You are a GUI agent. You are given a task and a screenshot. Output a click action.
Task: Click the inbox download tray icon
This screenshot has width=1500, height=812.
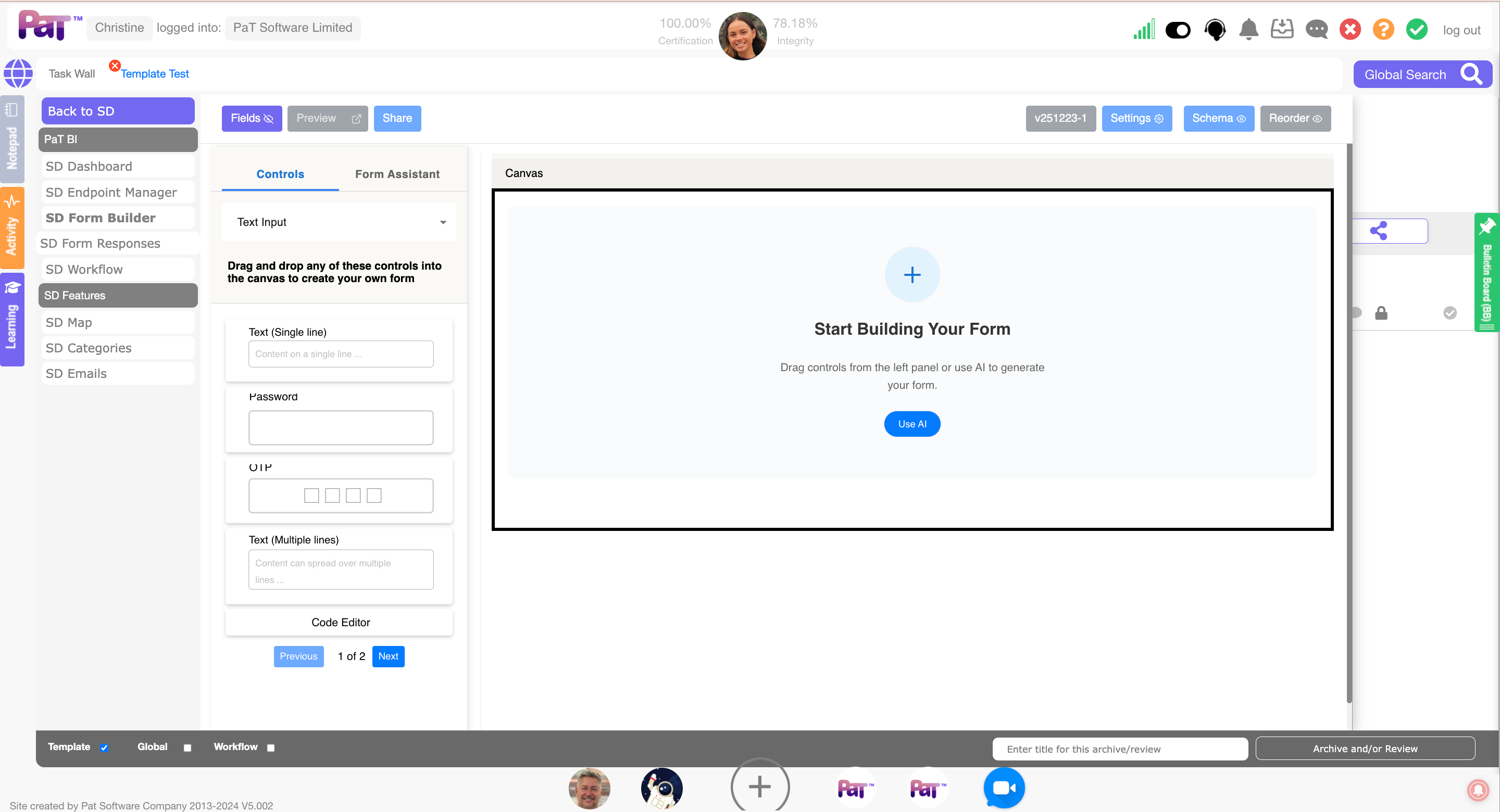click(1282, 29)
